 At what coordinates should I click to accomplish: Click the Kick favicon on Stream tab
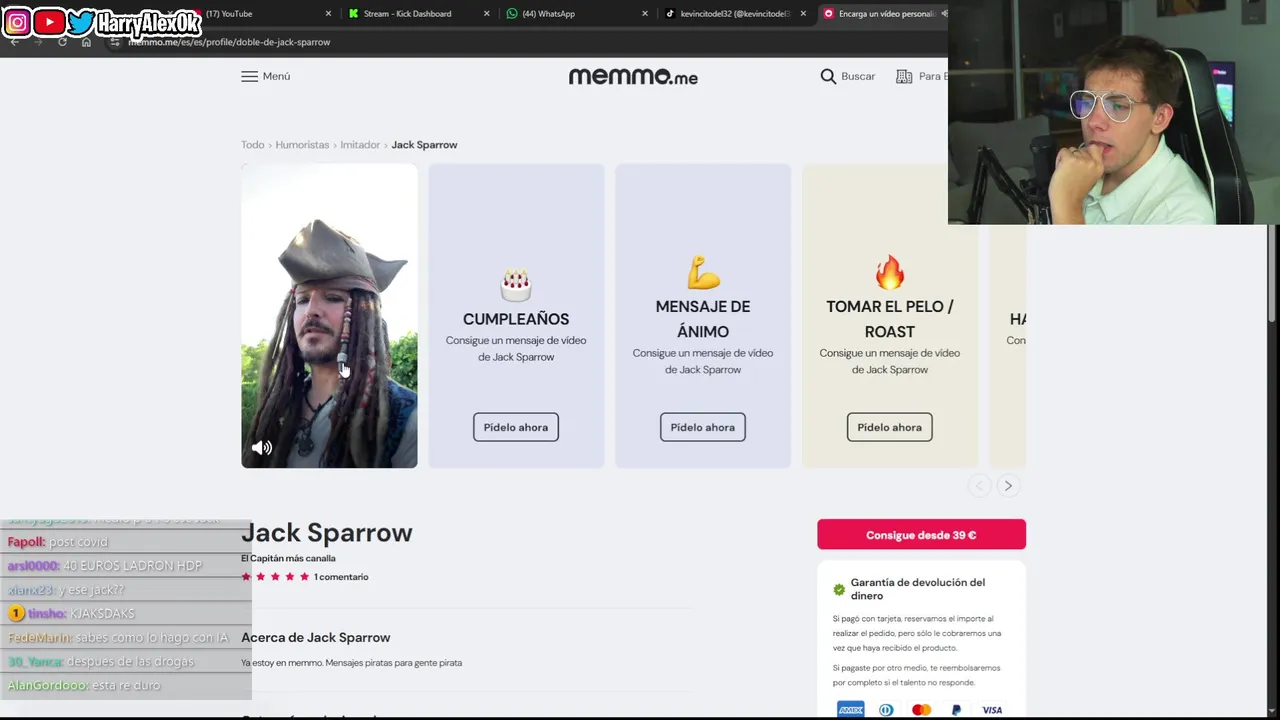coord(354,14)
